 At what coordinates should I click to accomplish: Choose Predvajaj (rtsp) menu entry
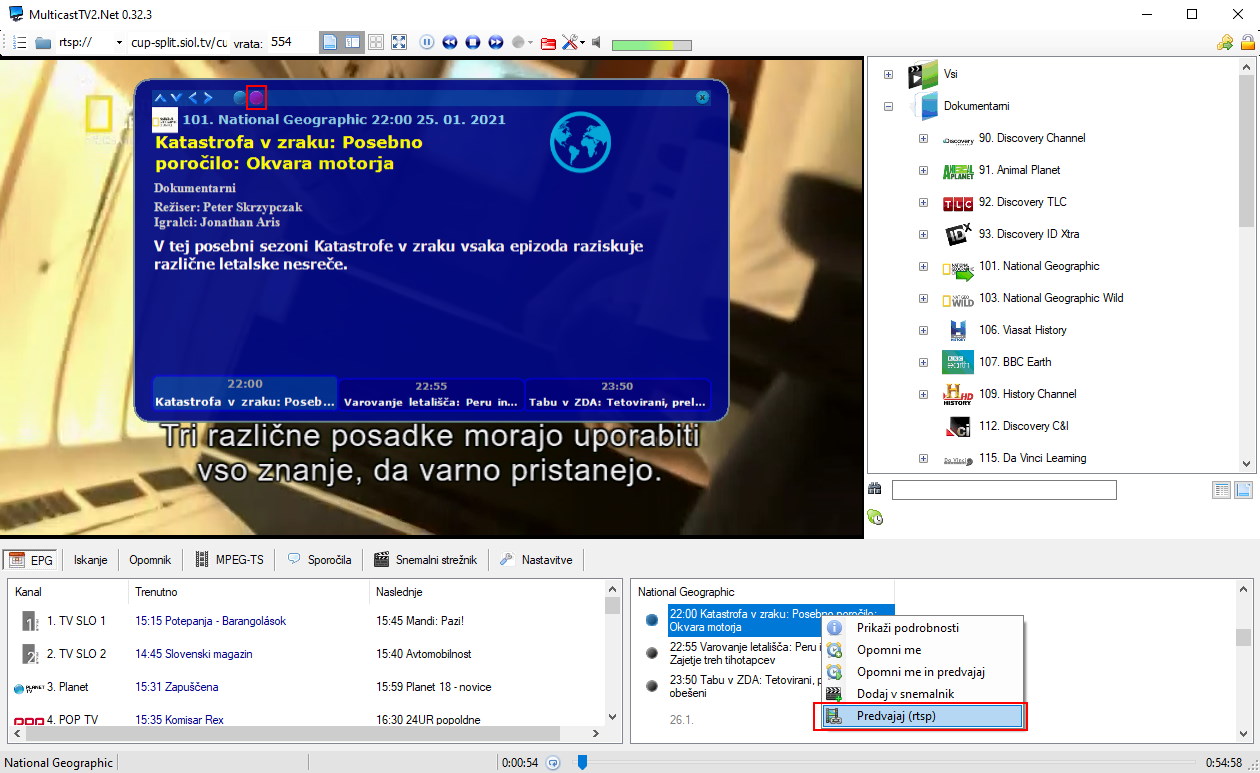tap(922, 716)
